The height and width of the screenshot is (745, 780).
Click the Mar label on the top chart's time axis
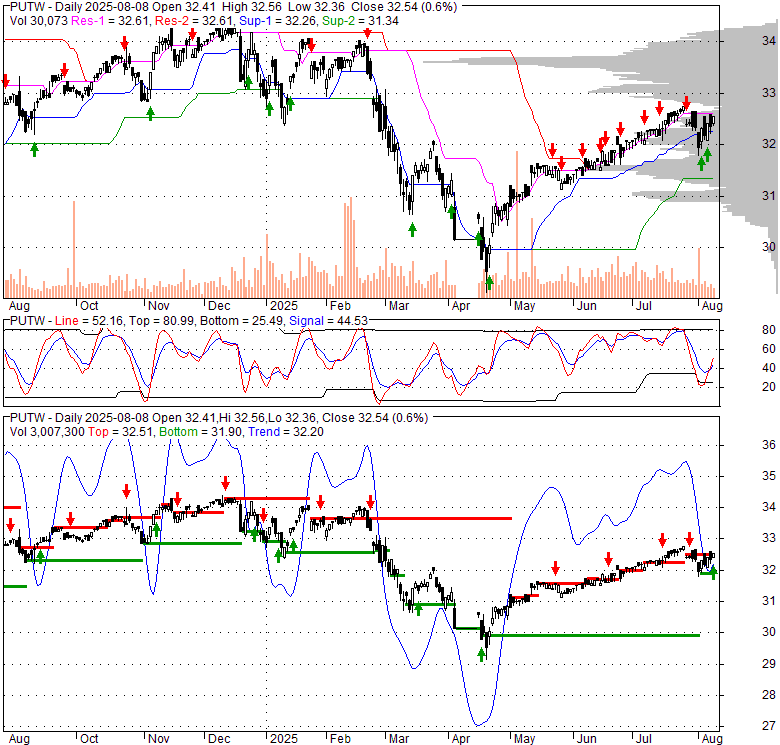[399, 306]
